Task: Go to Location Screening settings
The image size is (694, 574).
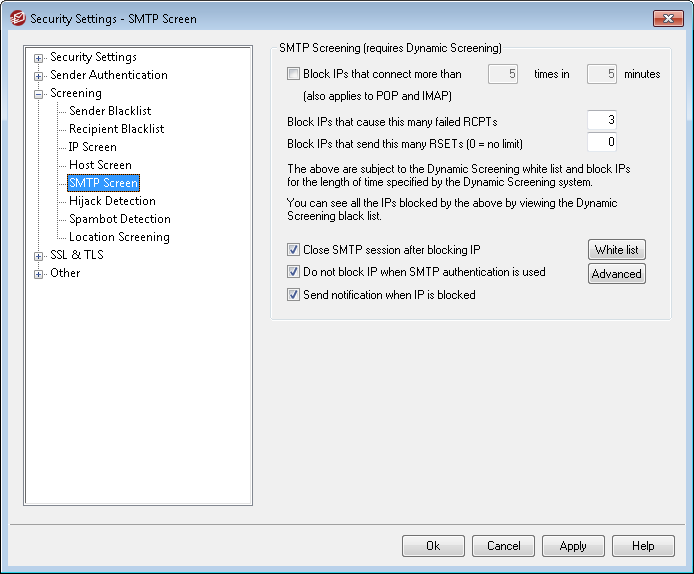Action: [119, 237]
